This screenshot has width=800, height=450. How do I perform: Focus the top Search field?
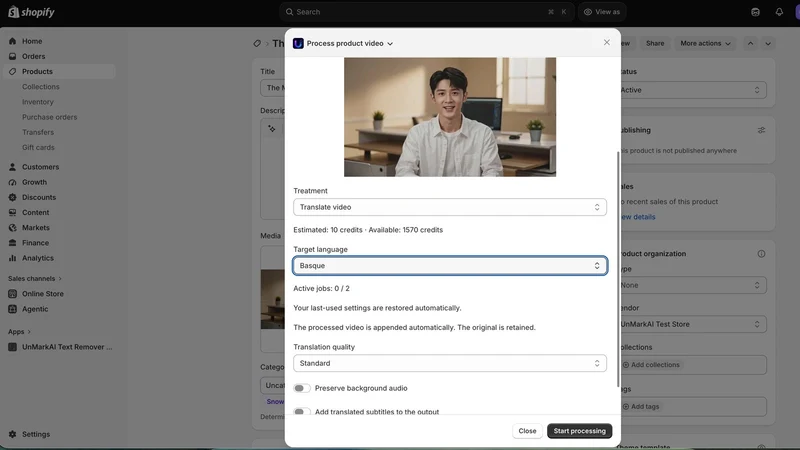(x=427, y=12)
